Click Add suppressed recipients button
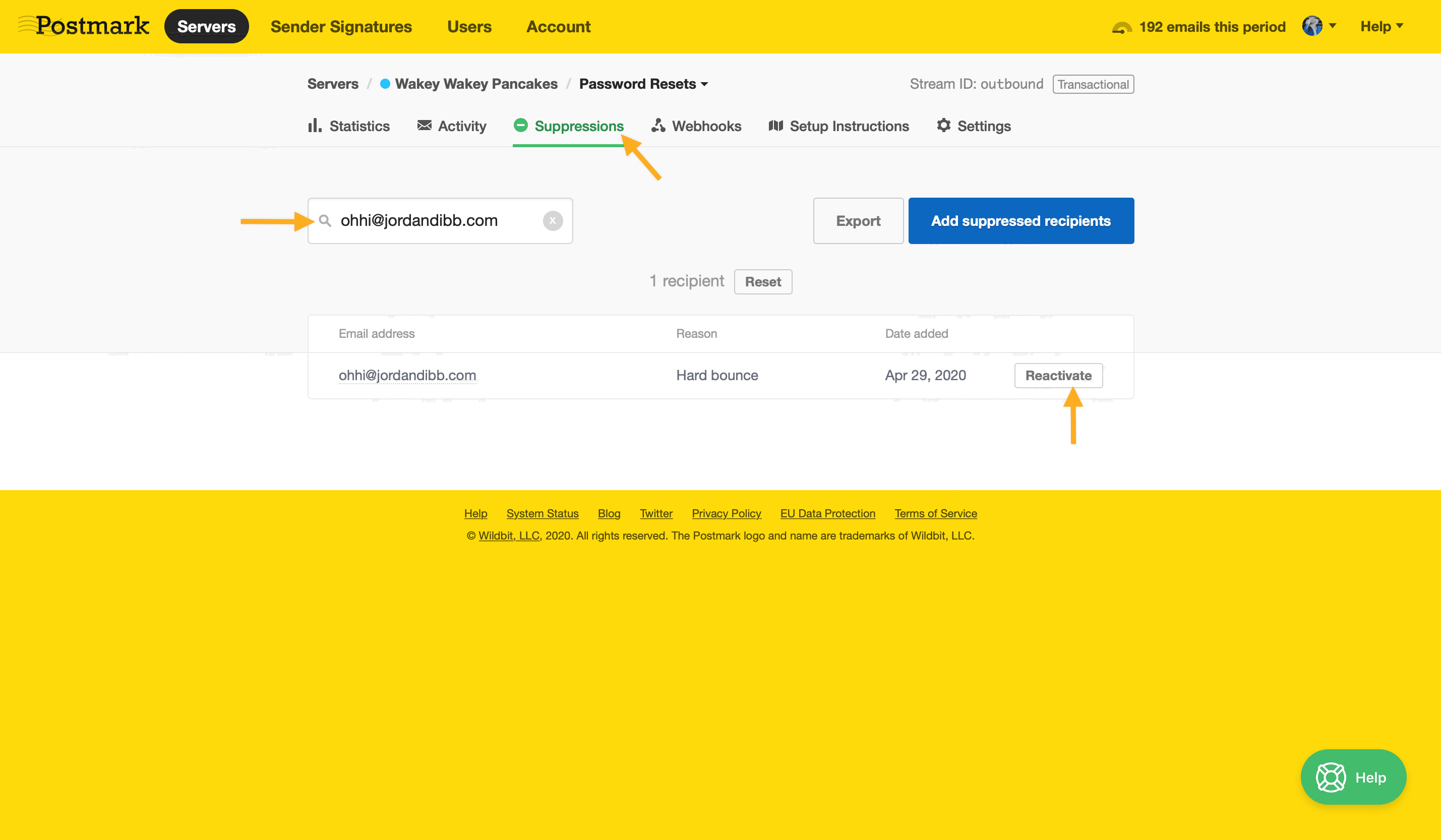 [x=1020, y=221]
